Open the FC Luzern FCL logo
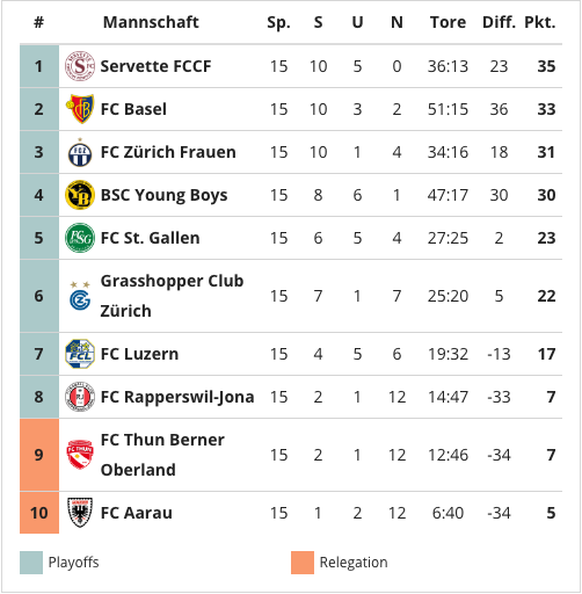582x594 pixels. pos(80,354)
